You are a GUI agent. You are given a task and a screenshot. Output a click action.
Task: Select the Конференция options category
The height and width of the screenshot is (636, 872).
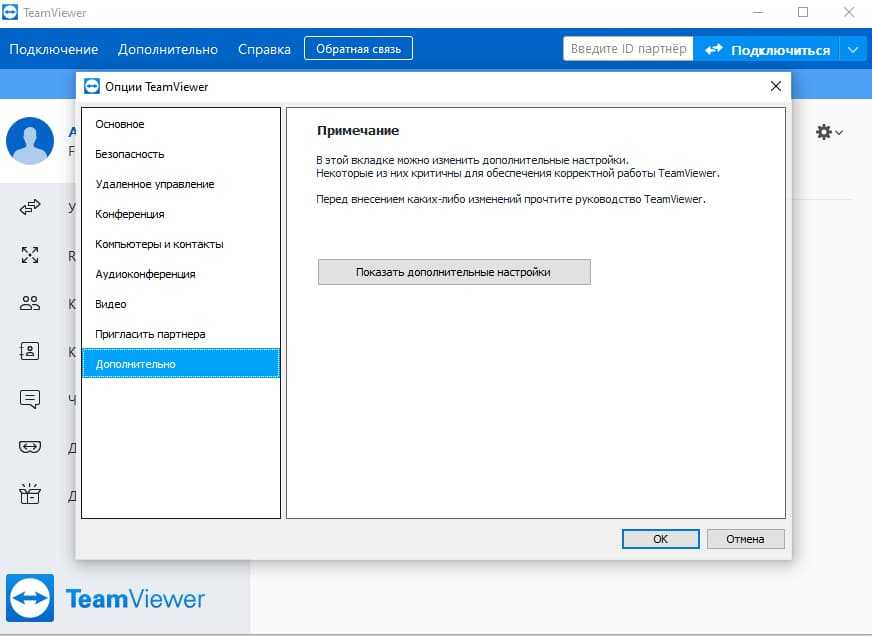[181, 214]
